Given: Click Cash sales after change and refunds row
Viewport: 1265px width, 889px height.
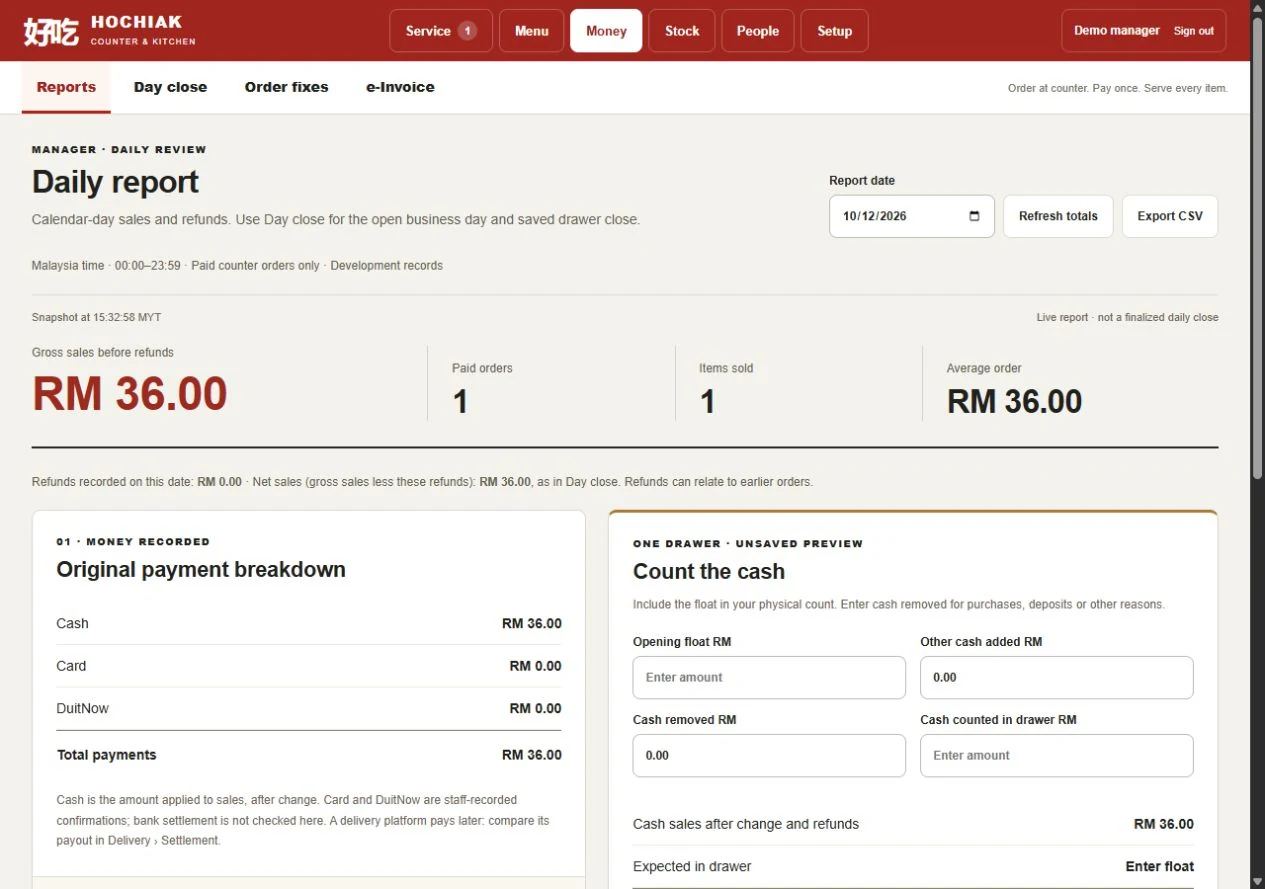Looking at the screenshot, I should tap(913, 824).
